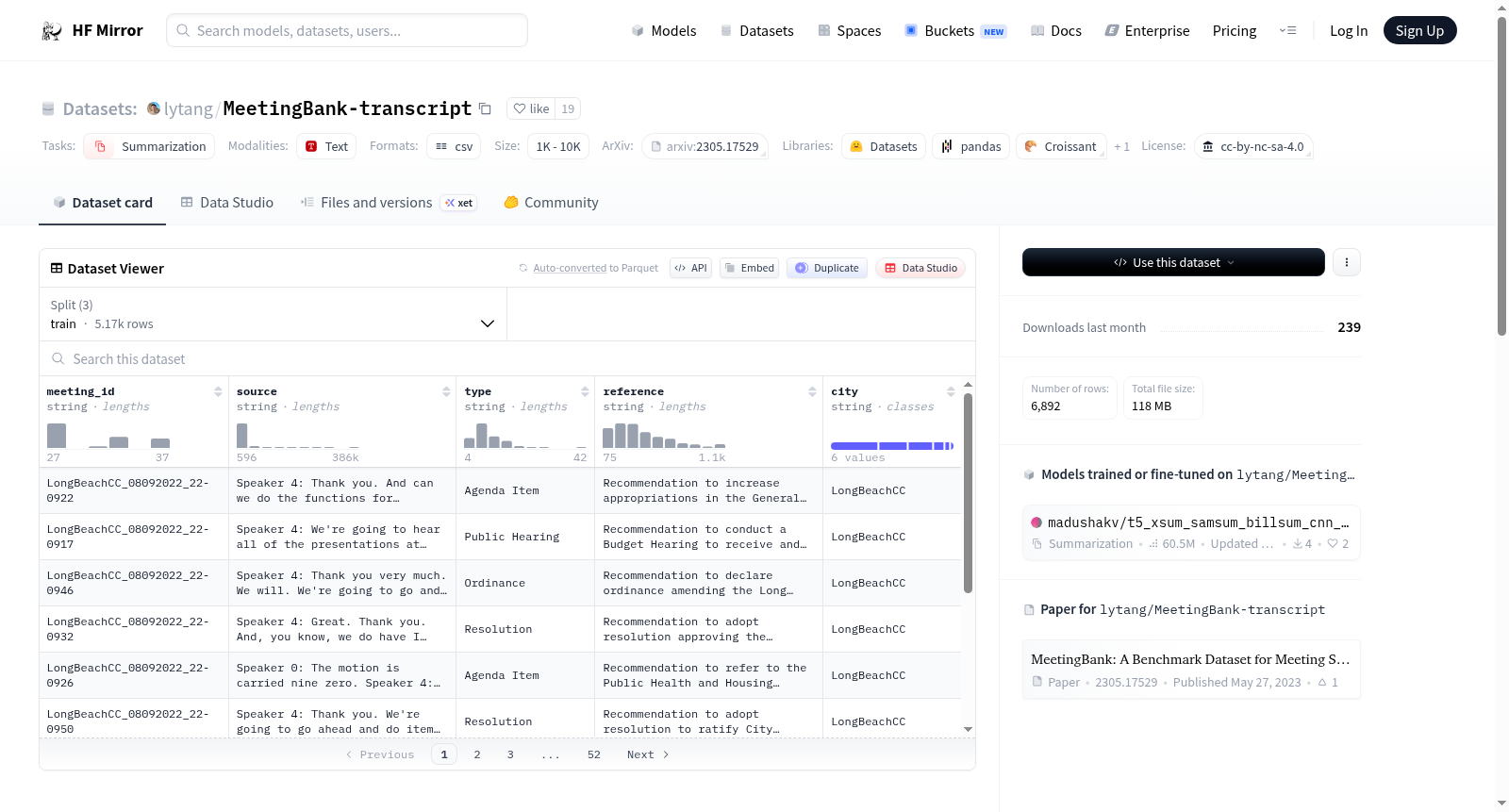Focus the Search models, datasets, users field
1509x812 pixels.
click(347, 30)
